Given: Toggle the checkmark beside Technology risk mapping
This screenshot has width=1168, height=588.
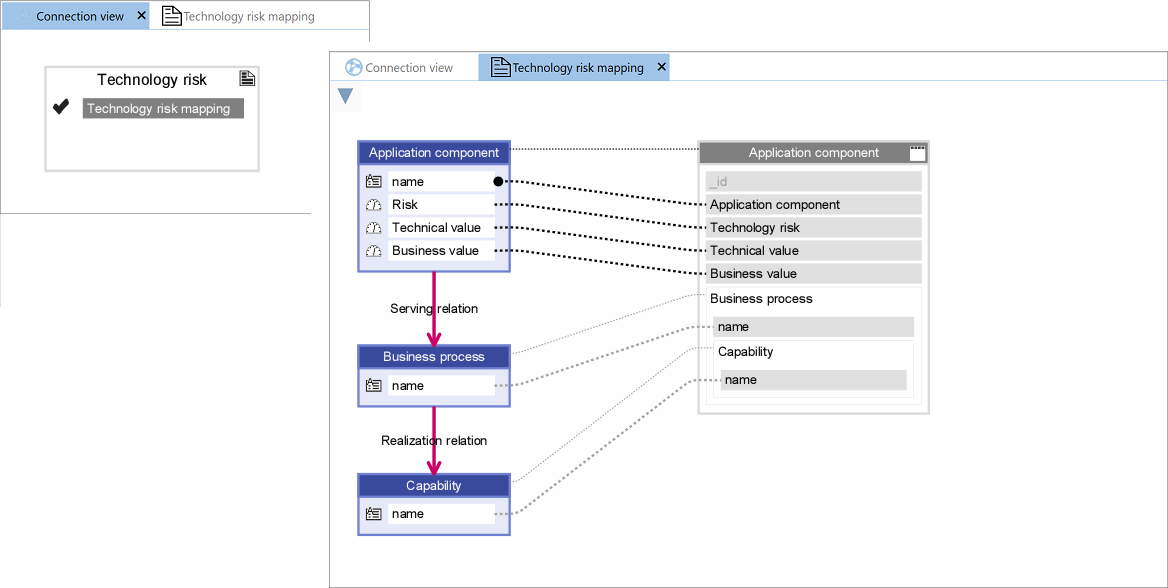Looking at the screenshot, I should (61, 107).
